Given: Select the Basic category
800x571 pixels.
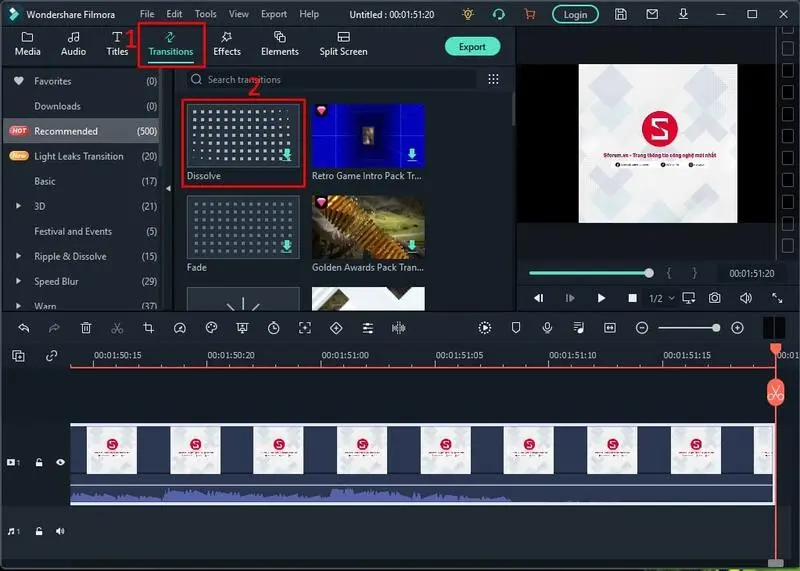Looking at the screenshot, I should pyautogui.click(x=82, y=181).
